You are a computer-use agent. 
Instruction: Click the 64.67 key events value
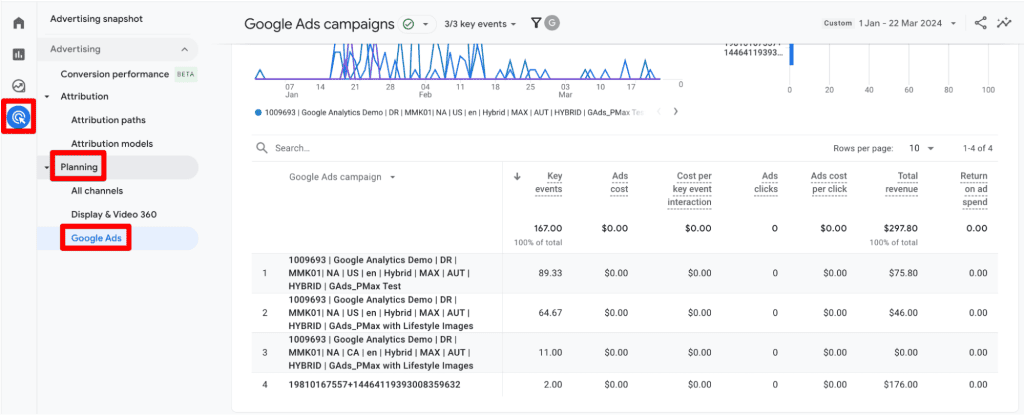pos(549,313)
